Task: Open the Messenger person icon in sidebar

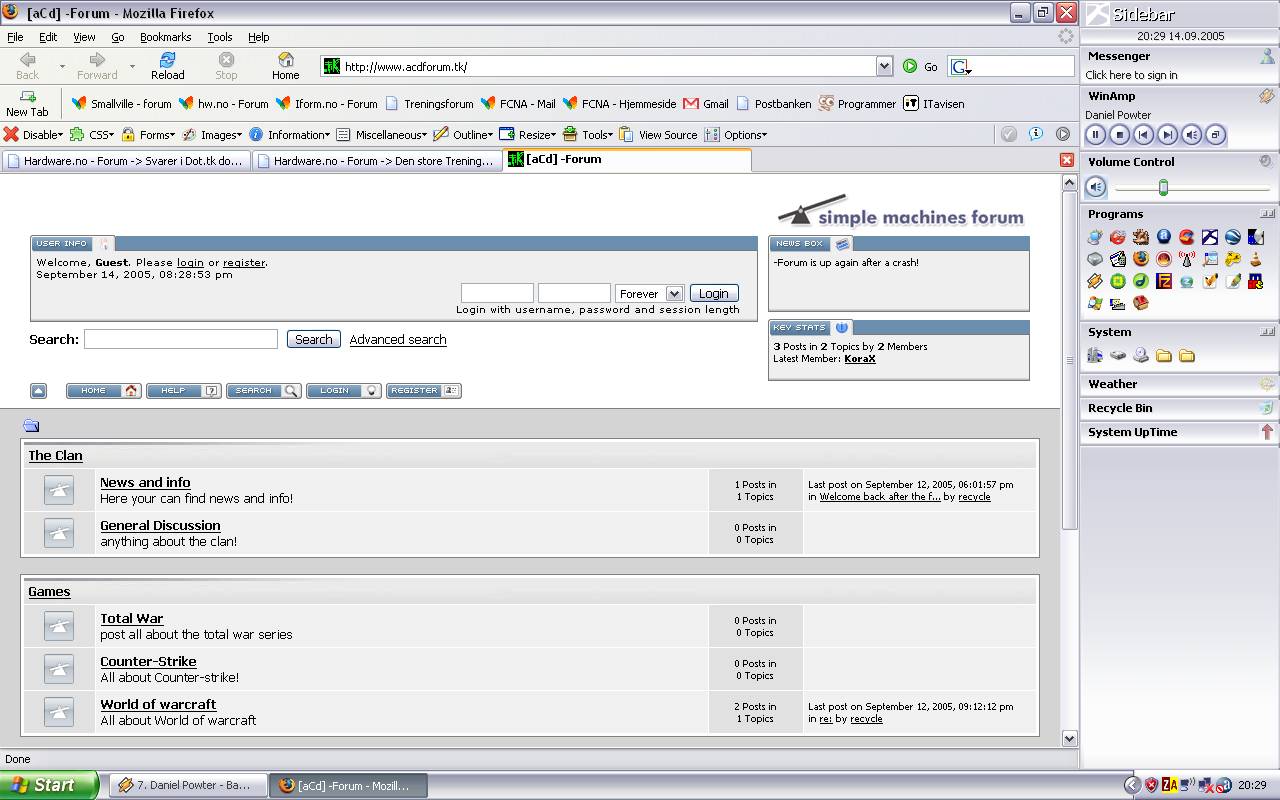Action: click(x=1267, y=57)
